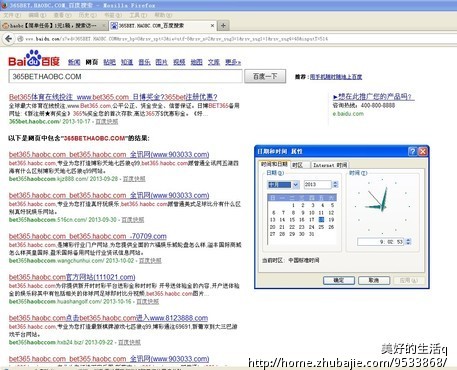Switch to the Time Zone tab

(x=297, y=165)
